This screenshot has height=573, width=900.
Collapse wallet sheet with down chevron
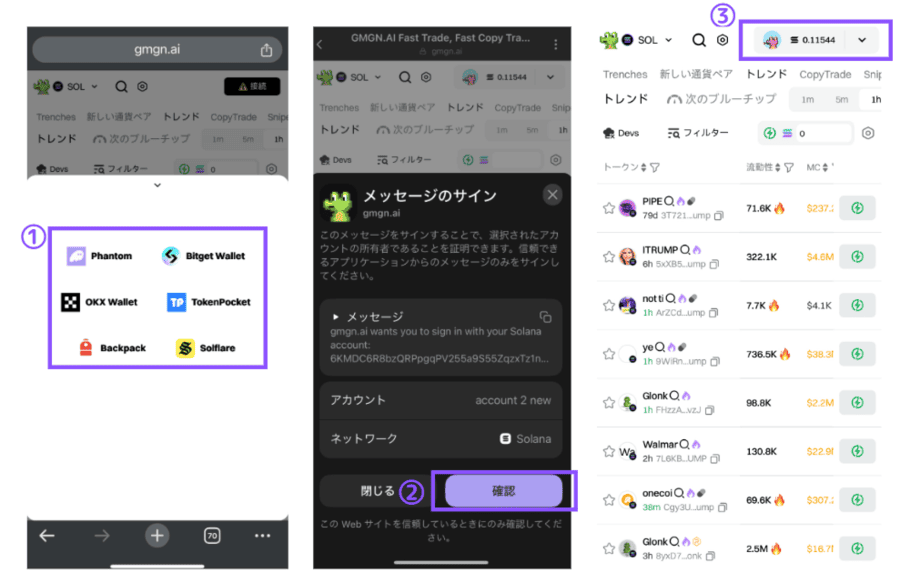[x=157, y=185]
